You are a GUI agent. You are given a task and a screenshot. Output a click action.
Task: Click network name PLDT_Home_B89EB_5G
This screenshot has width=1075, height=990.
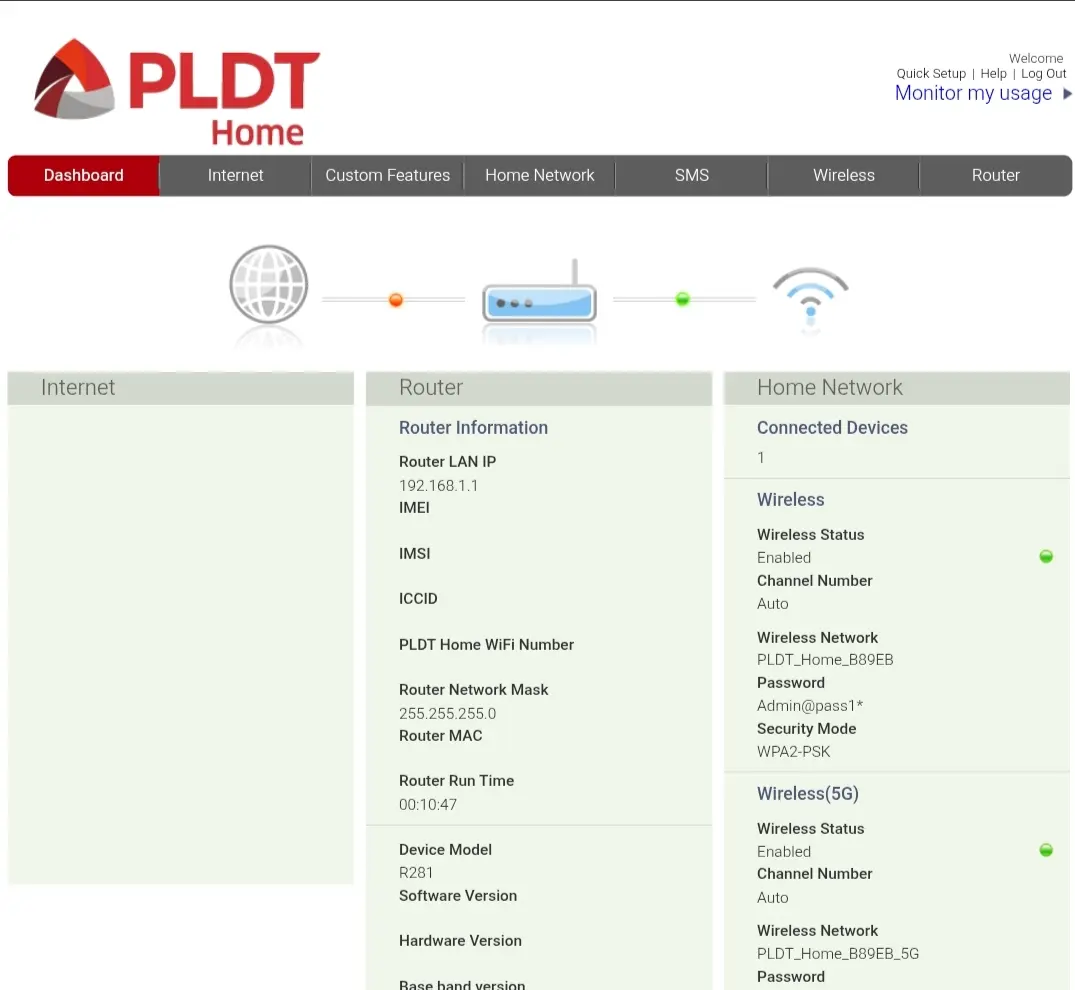click(x=838, y=954)
